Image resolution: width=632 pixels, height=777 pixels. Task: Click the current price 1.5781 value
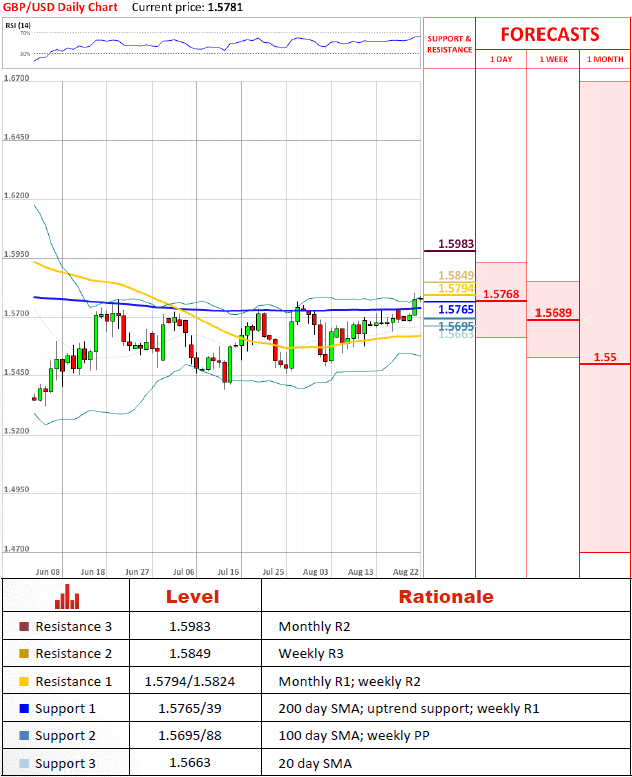click(x=226, y=7)
